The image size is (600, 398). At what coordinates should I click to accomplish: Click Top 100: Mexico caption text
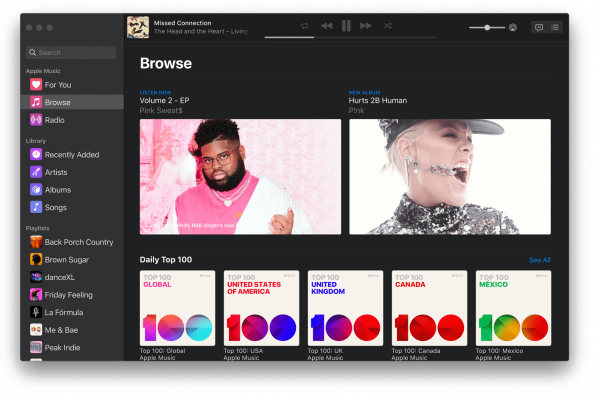(499, 351)
